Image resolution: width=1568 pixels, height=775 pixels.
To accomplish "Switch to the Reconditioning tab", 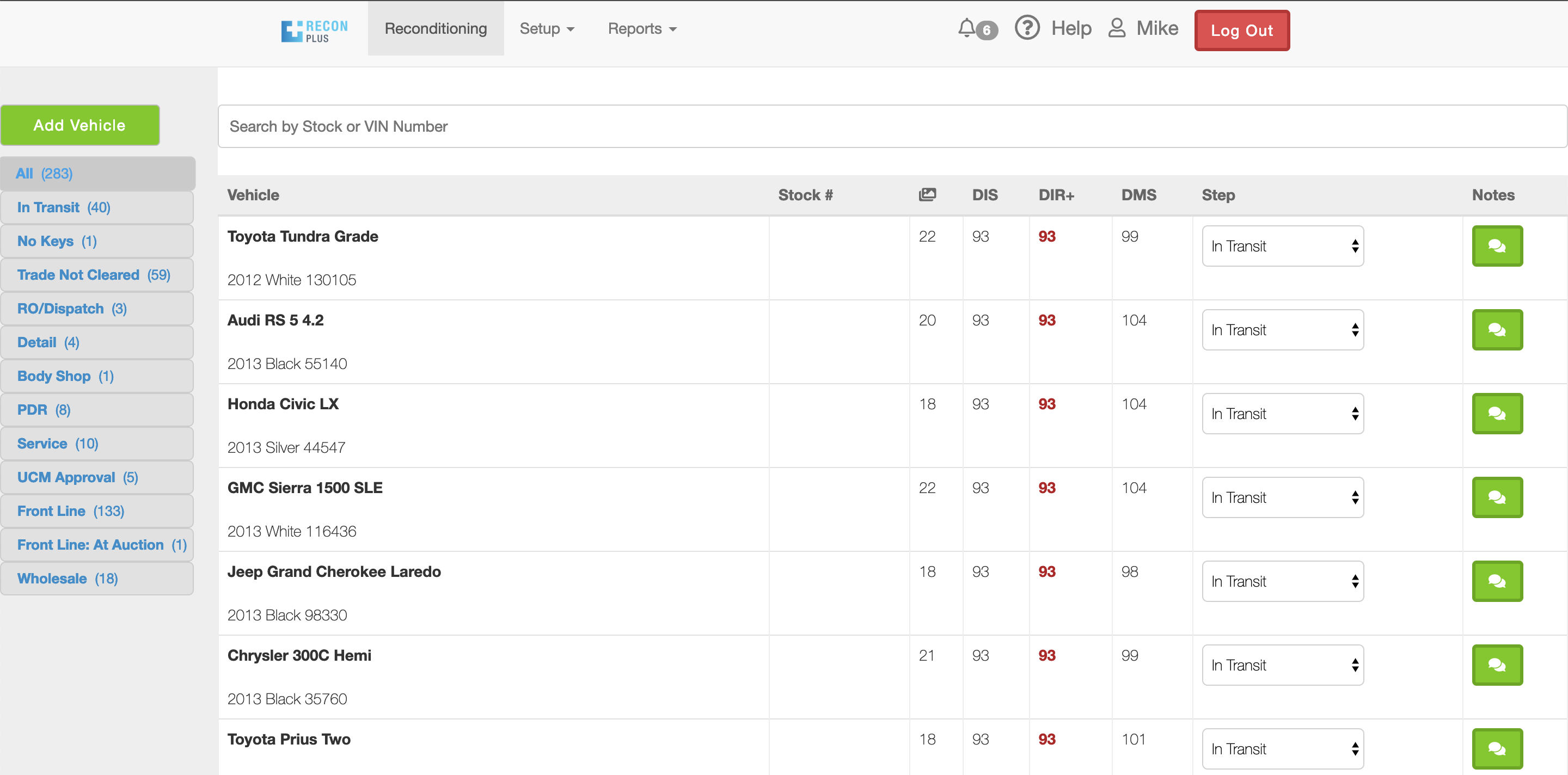I will tap(435, 29).
